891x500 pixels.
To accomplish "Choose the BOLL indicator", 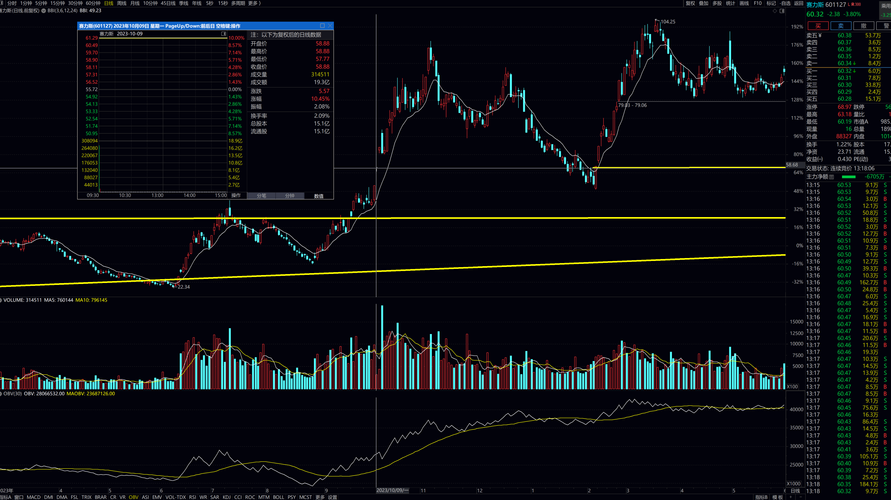I will click(x=278, y=497).
